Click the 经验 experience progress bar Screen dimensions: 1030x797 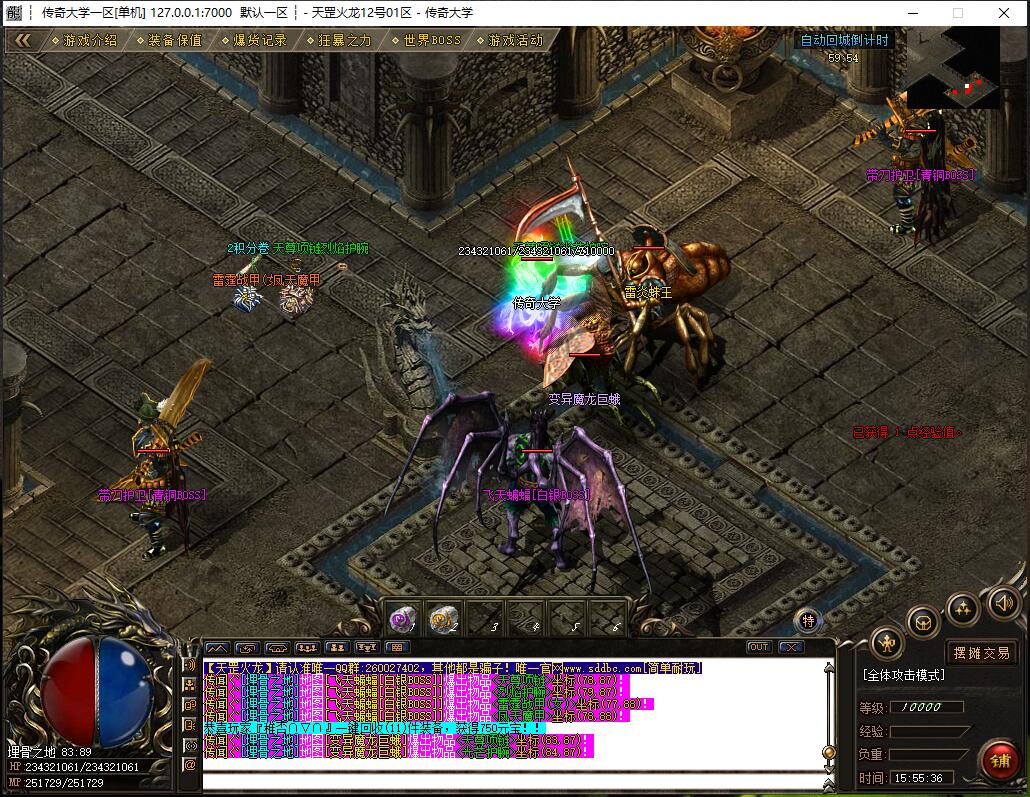tap(929, 731)
